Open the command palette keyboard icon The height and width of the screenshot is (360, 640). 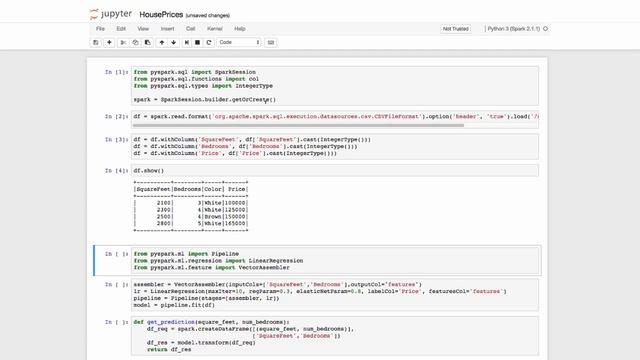[x=271, y=42]
